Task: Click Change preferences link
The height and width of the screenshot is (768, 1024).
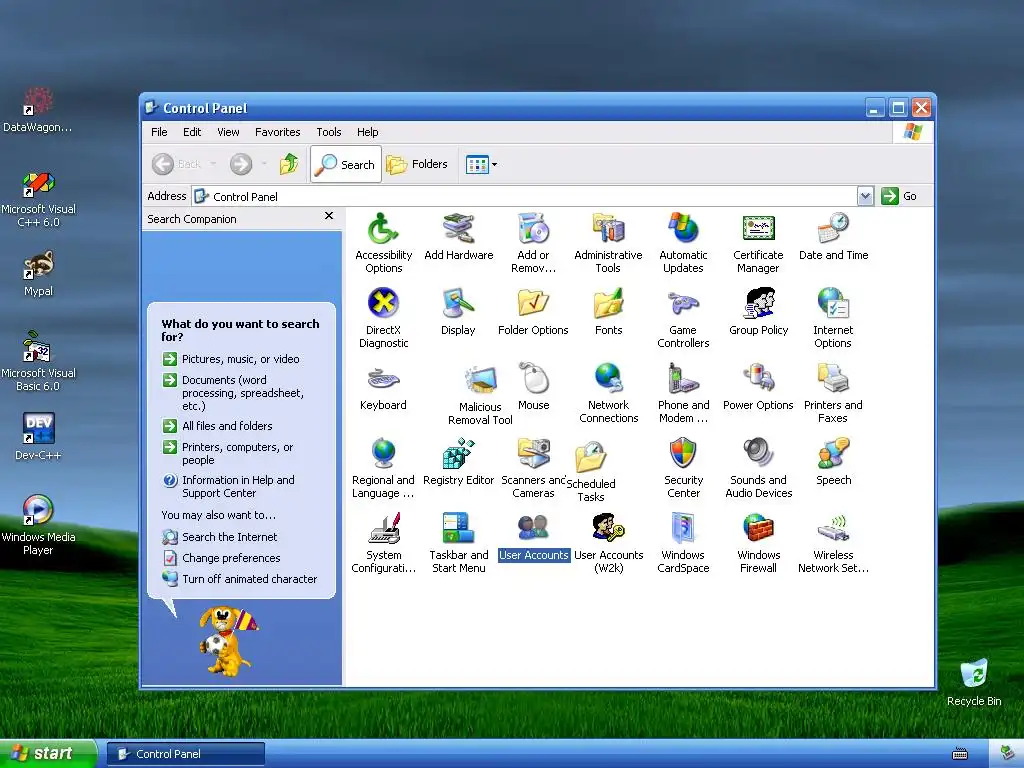Action: tap(221, 558)
